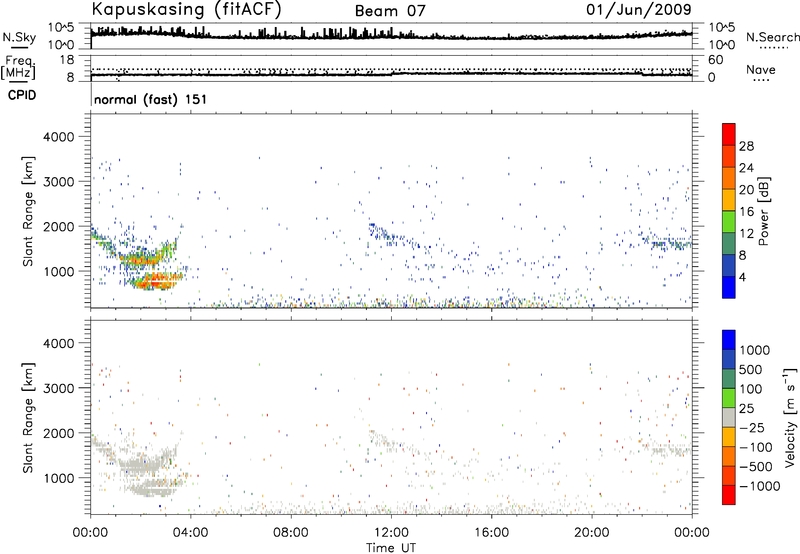Click the 'N.Sky' legend label
Image resolution: width=800 pixels, height=554 pixels.
tap(19, 37)
